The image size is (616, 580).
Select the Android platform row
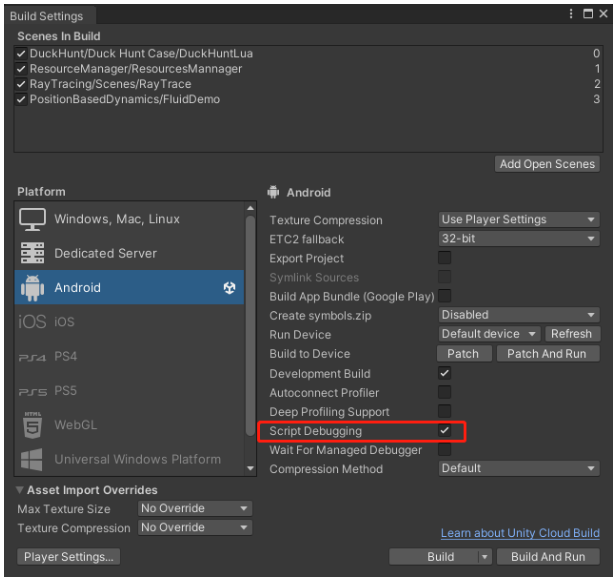(x=129, y=287)
